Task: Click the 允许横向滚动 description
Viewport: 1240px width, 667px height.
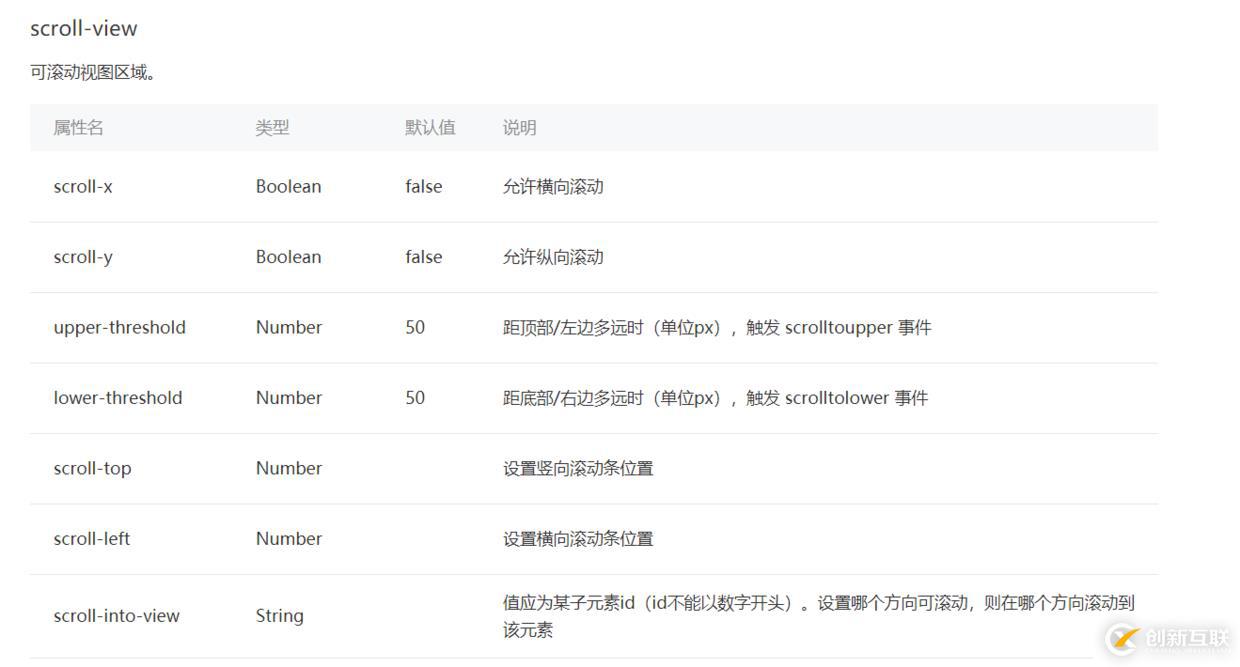Action: tap(553, 186)
